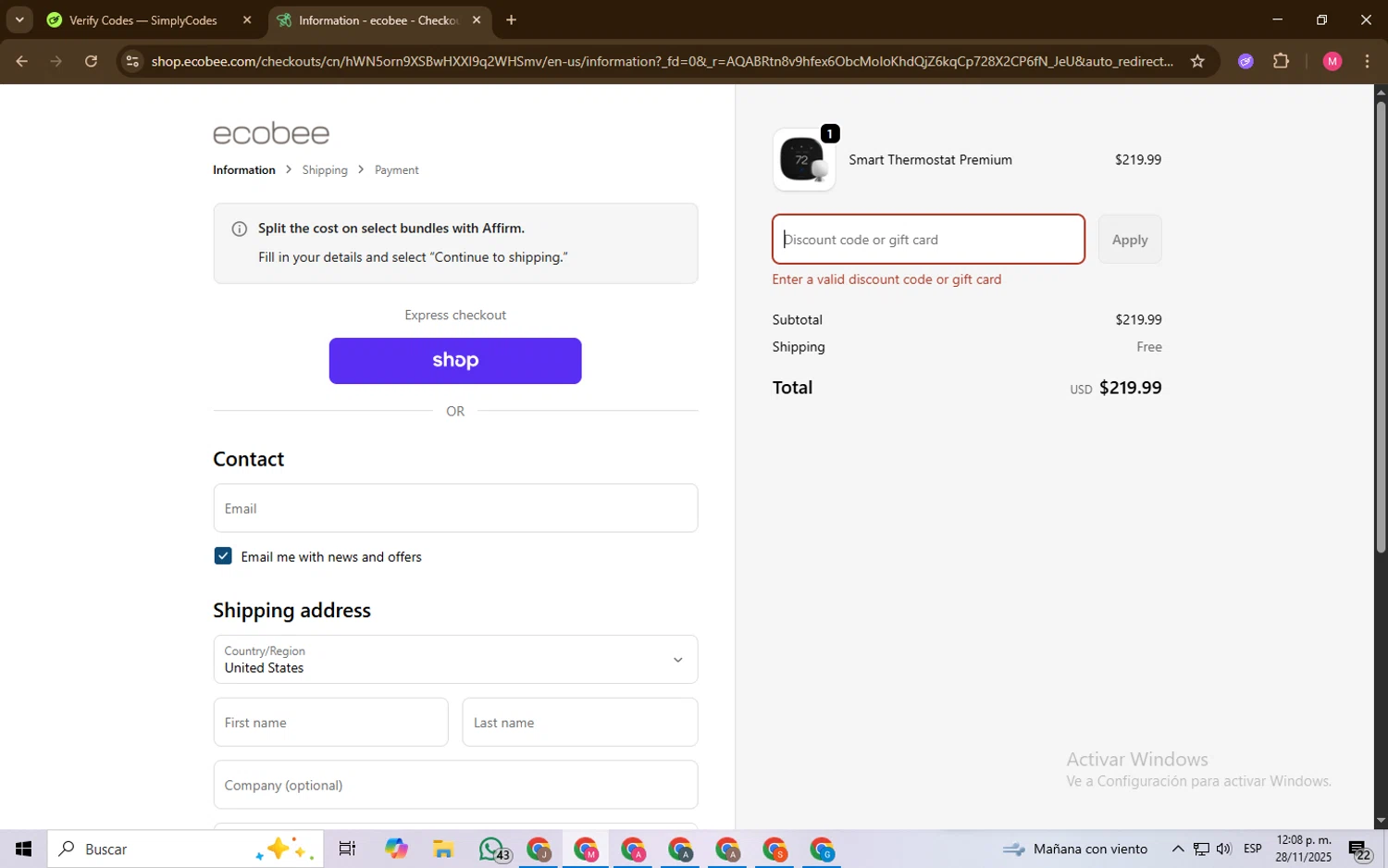Image resolution: width=1388 pixels, height=868 pixels.
Task: Open site information icon in address bar
Action: pos(132,61)
